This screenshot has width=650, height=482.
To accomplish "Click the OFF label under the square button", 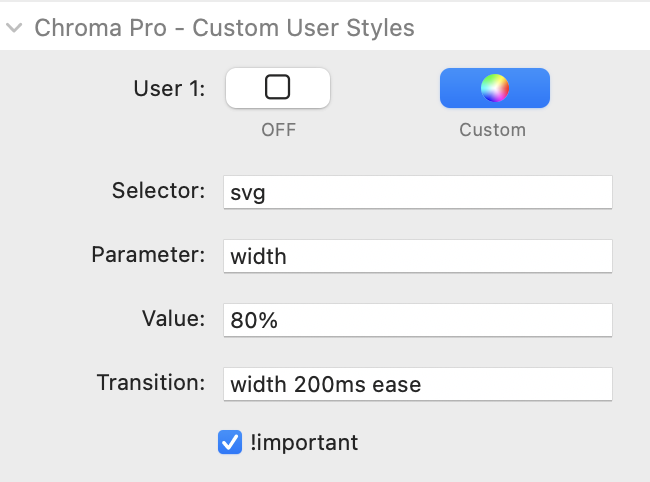I will tap(279, 130).
